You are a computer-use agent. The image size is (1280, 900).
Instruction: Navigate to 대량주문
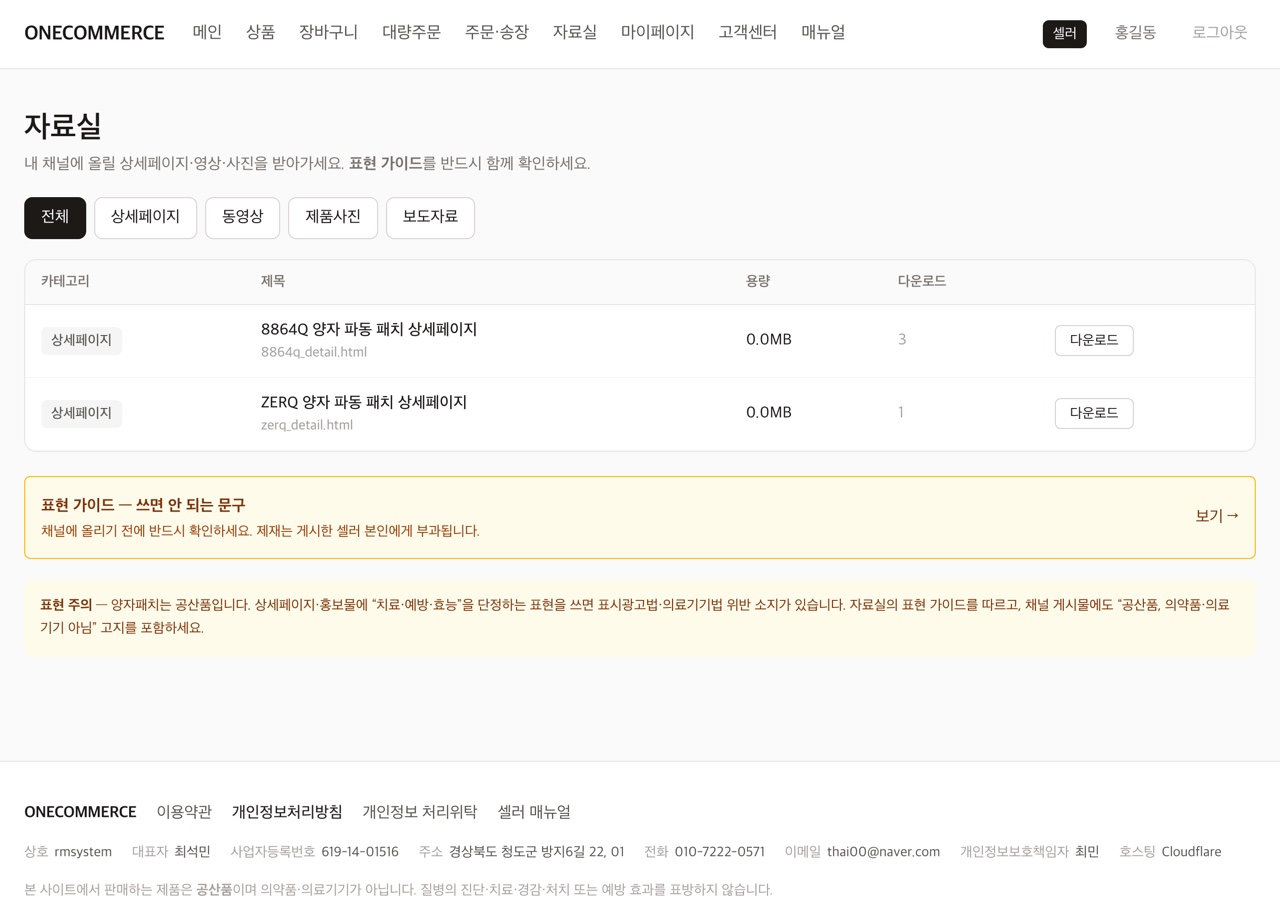(411, 32)
